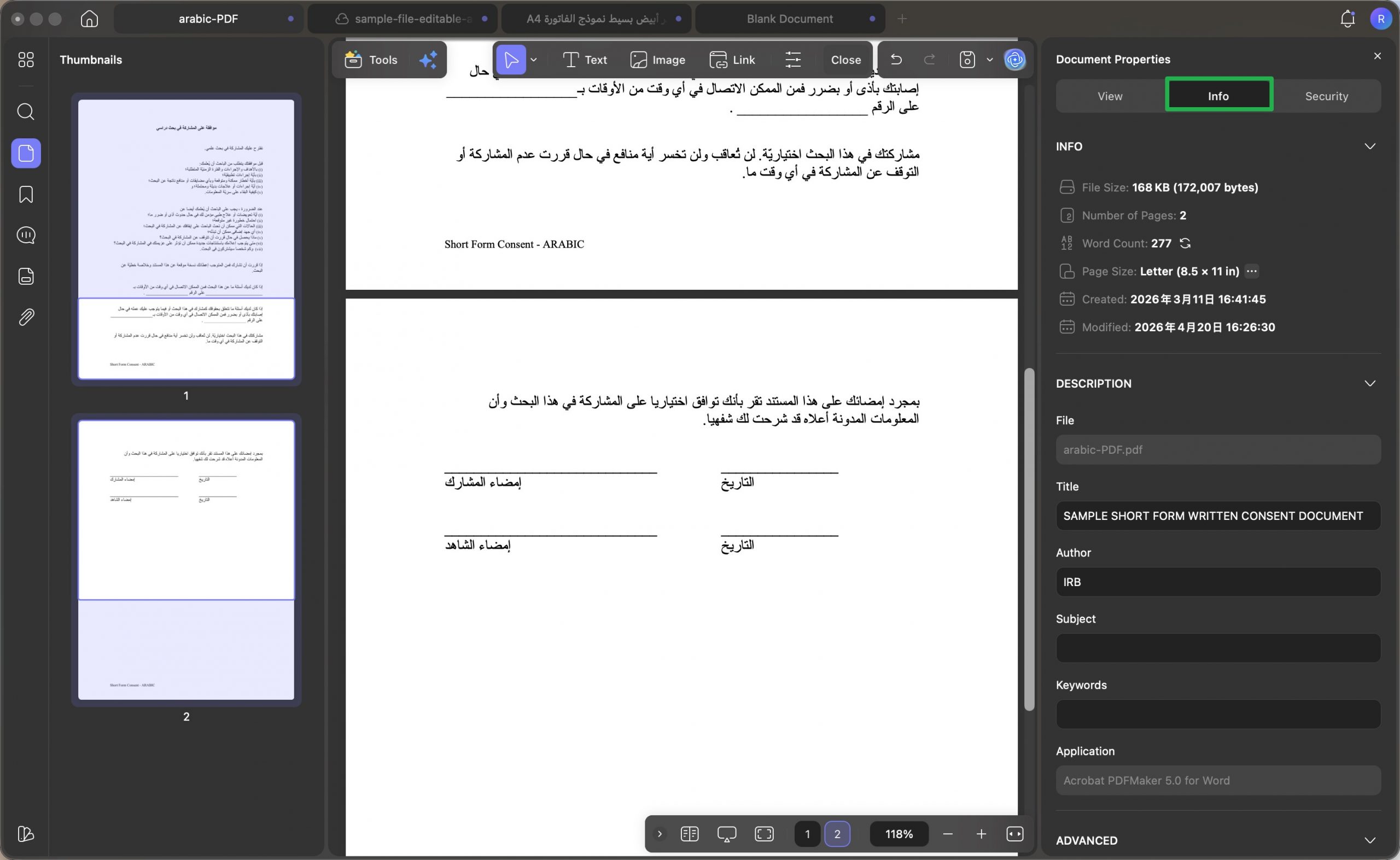
Task: Select the page 1 thumbnail
Action: click(186, 239)
